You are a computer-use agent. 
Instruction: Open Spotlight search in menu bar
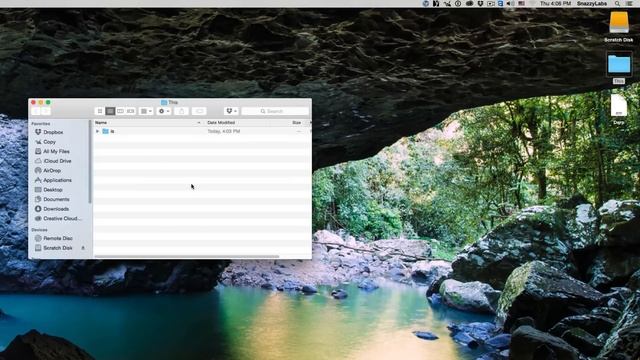click(x=618, y=4)
